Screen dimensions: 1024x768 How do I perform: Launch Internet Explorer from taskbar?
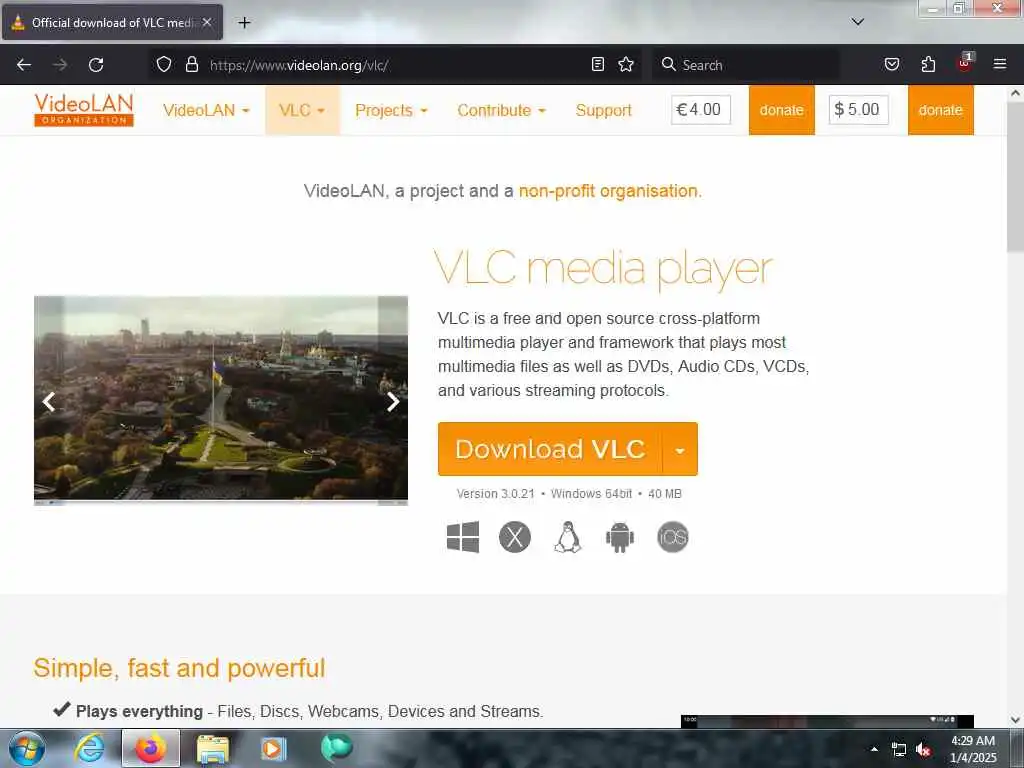click(89, 748)
